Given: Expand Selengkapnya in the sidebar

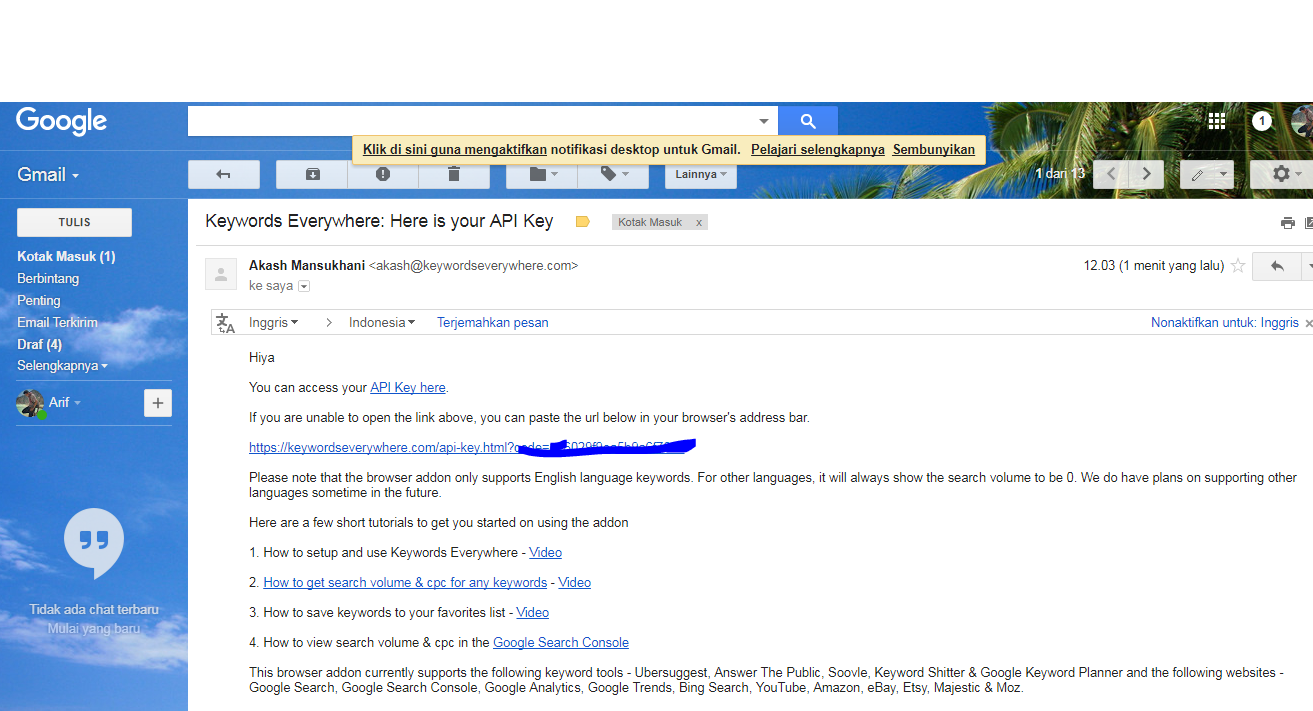Looking at the screenshot, I should [x=62, y=366].
